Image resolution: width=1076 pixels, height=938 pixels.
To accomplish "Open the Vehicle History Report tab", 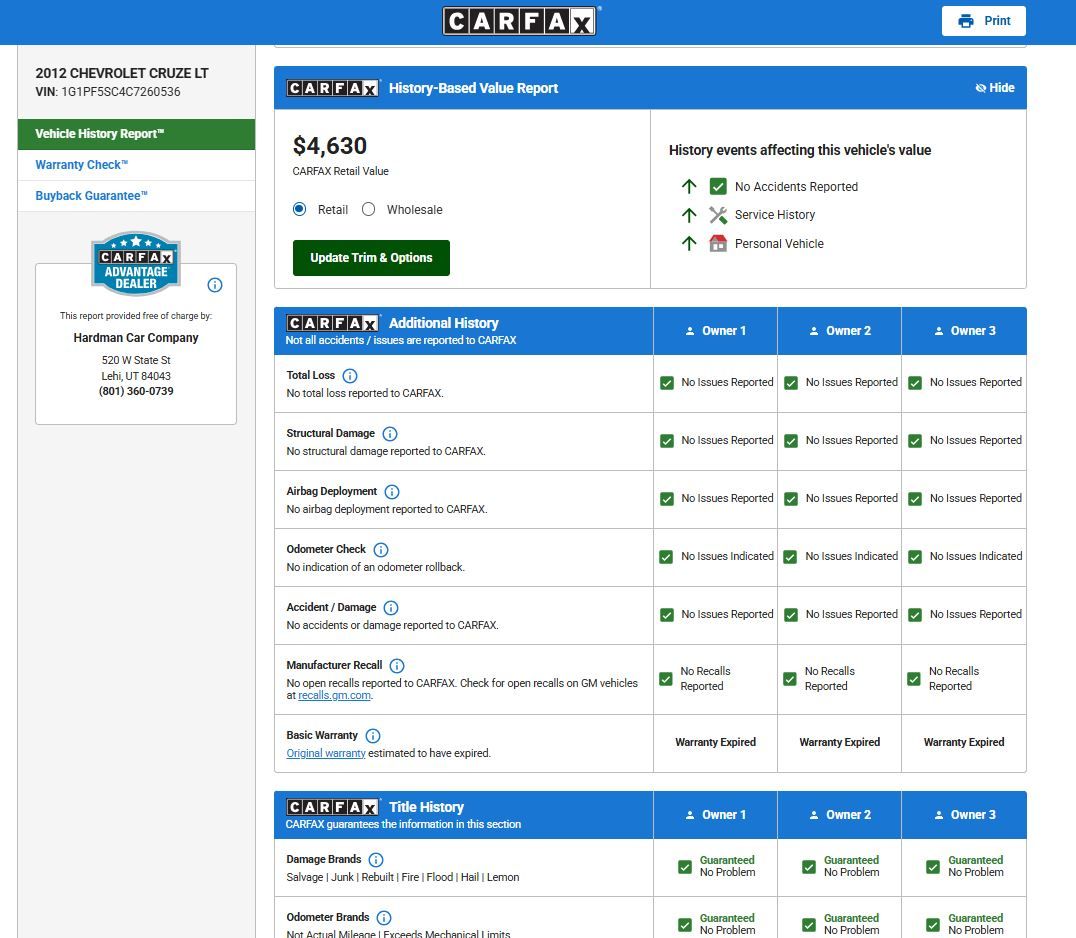I will 100,134.
